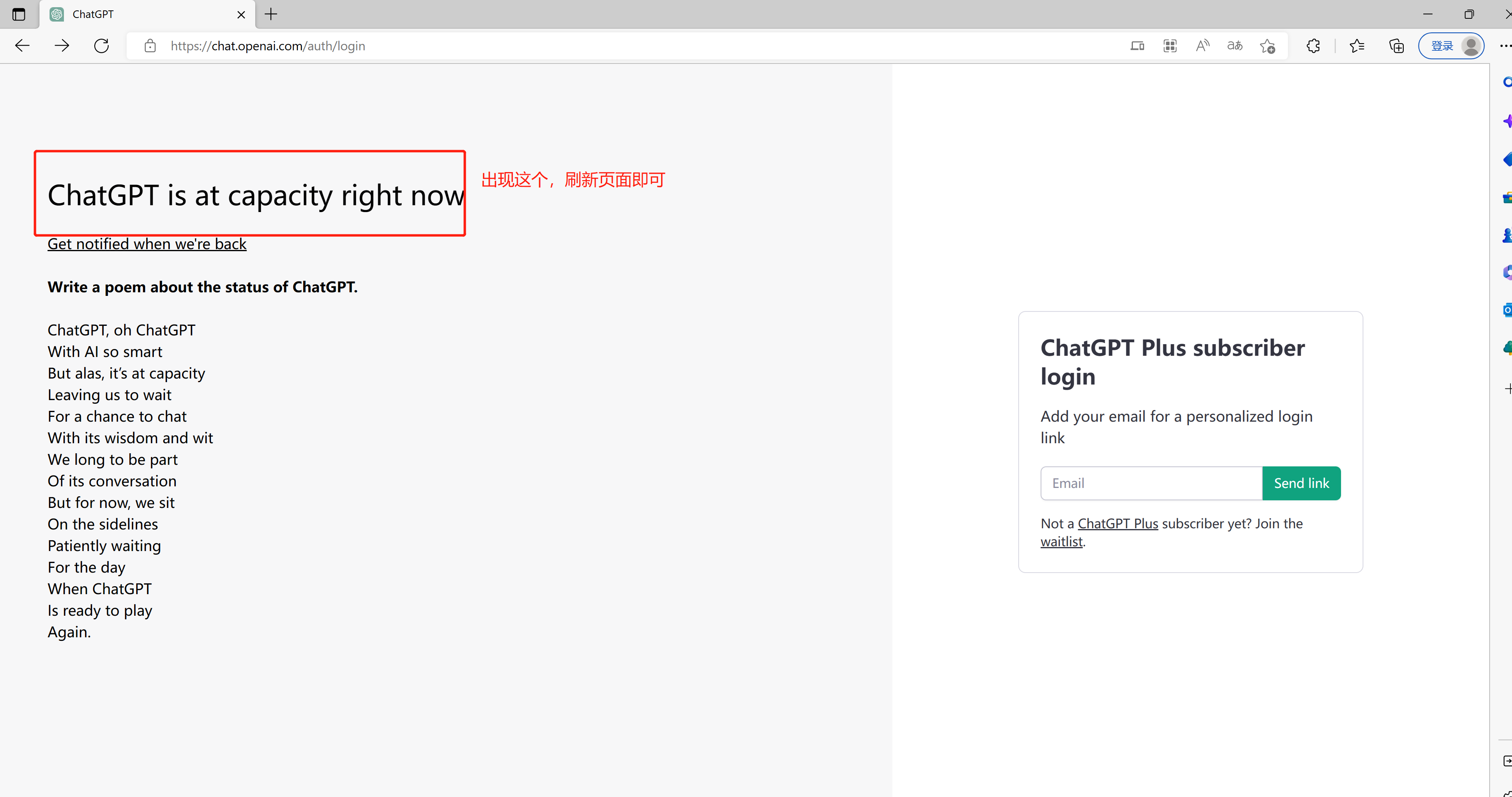1512x797 pixels.
Task: Translate this page icon
Action: (x=1235, y=46)
